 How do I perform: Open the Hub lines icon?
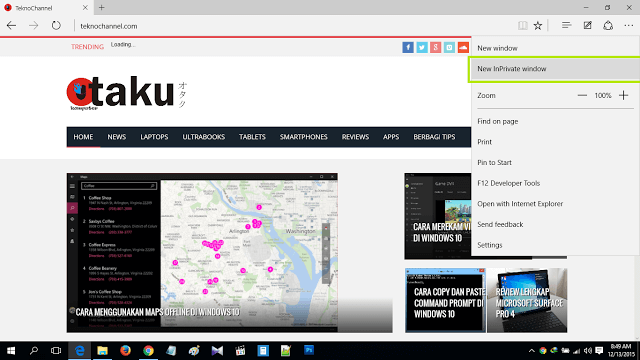(x=566, y=26)
